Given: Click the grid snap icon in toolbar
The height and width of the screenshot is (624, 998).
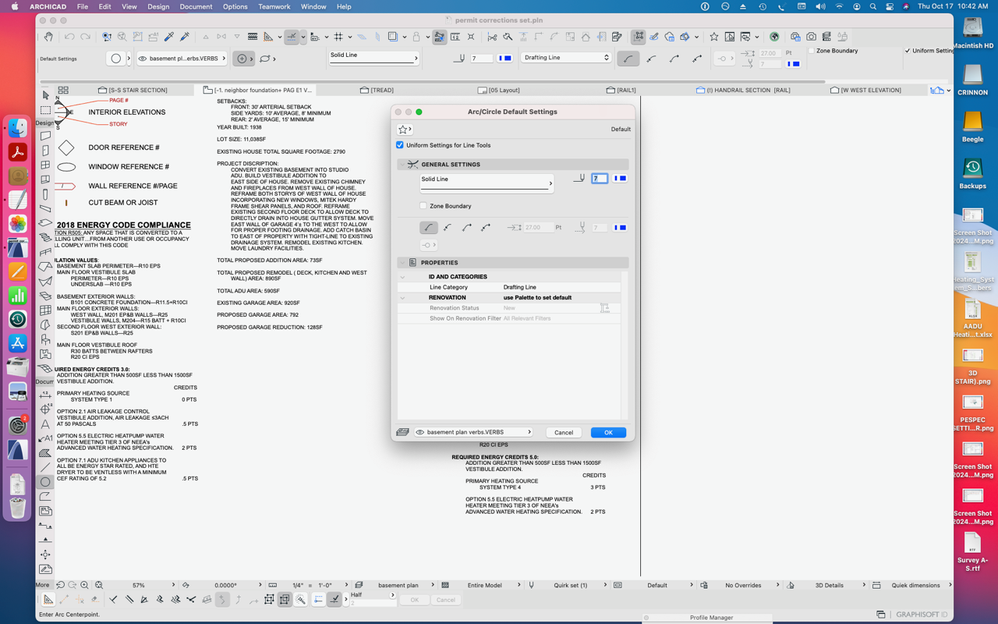Looking at the screenshot, I should tap(339, 37).
